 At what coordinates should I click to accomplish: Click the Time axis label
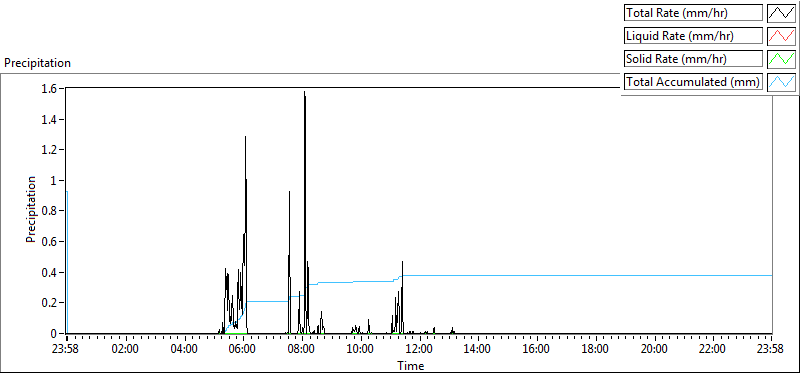(411, 366)
